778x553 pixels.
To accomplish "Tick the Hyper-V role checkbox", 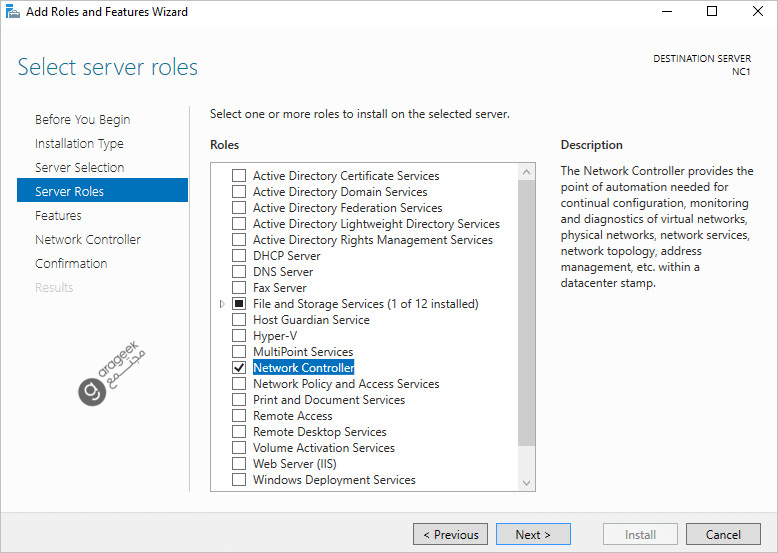I will pyautogui.click(x=239, y=336).
